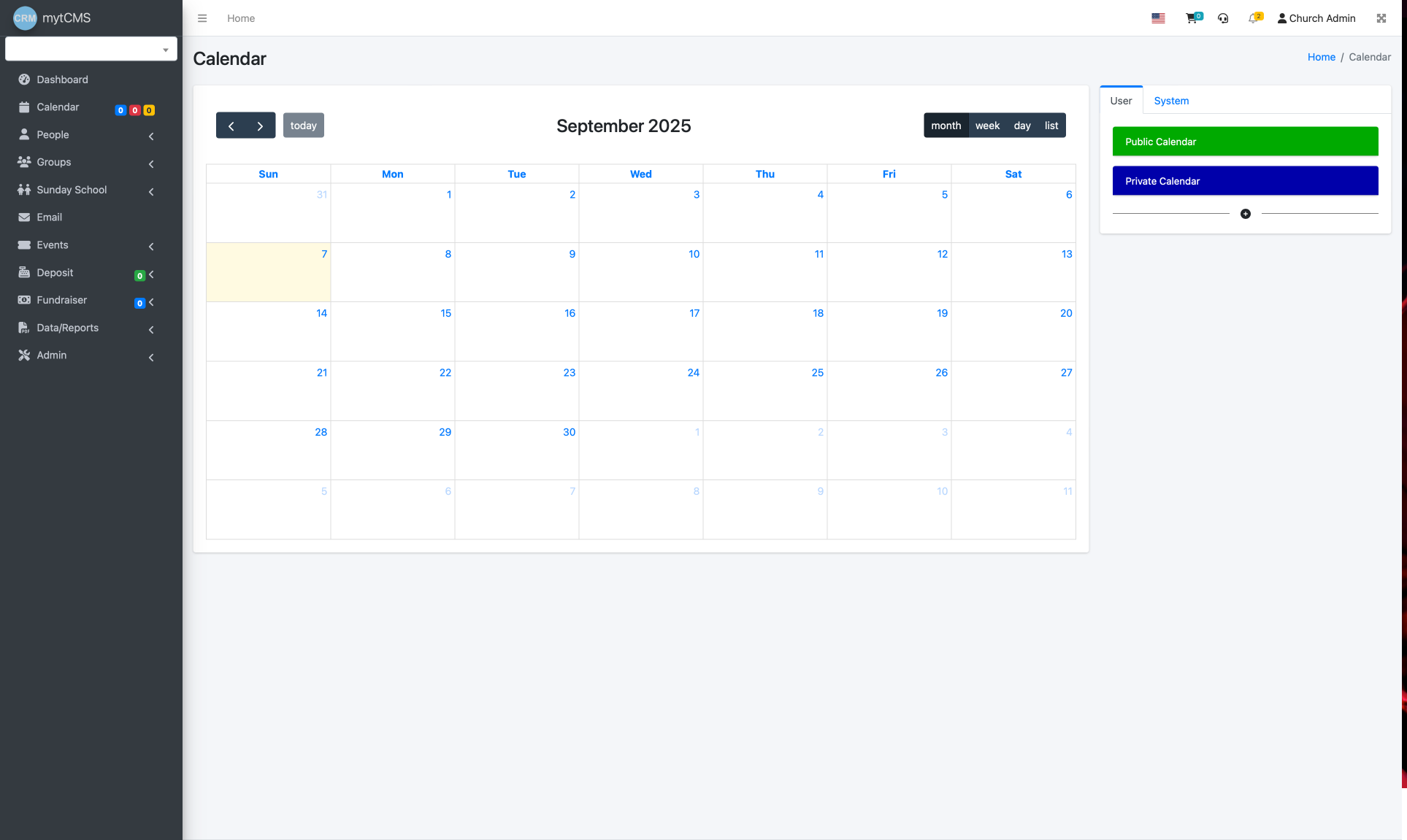Click the Sat column header
1407x840 pixels.
pos(1013,174)
